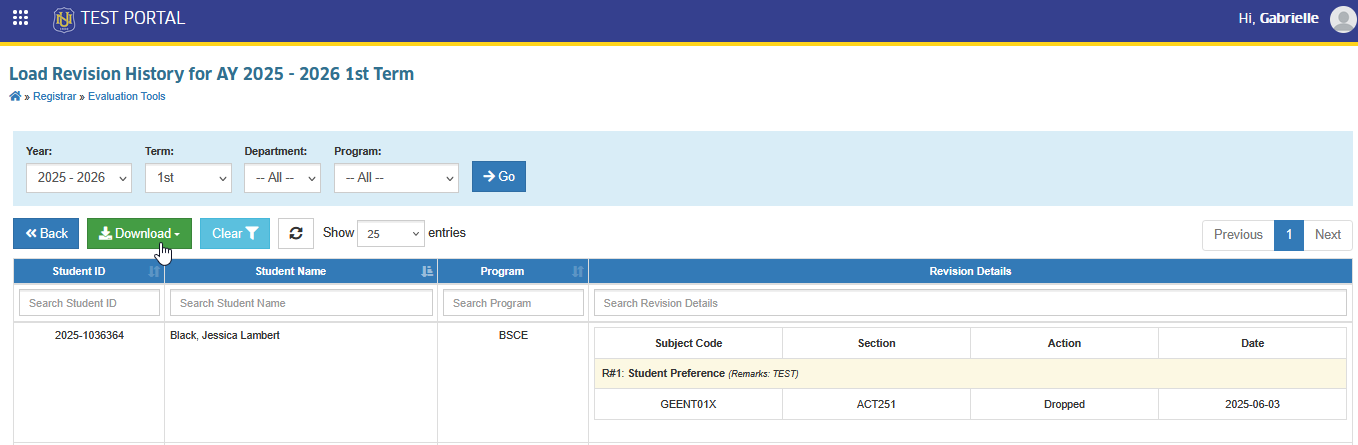This screenshot has height=445, width=1358.
Task: Sort by the Student Name column icon
Action: pos(427,271)
